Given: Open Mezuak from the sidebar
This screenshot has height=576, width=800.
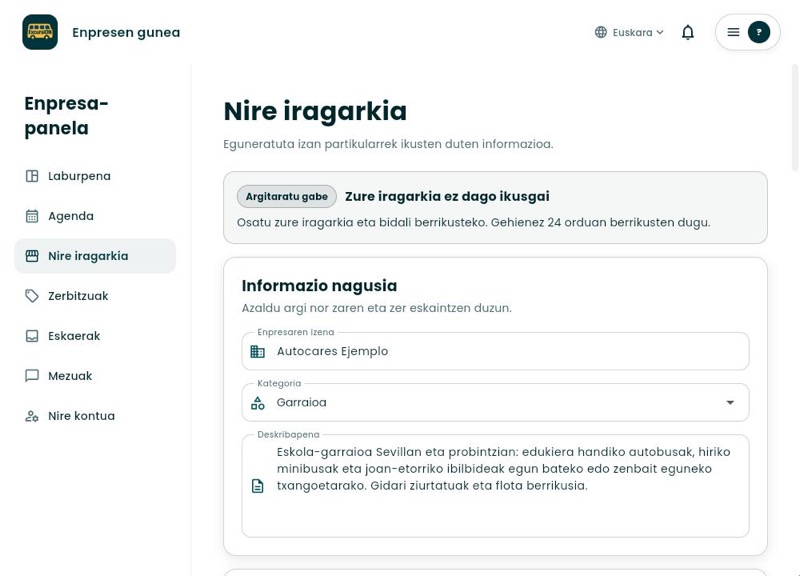Looking at the screenshot, I should tap(95, 376).
